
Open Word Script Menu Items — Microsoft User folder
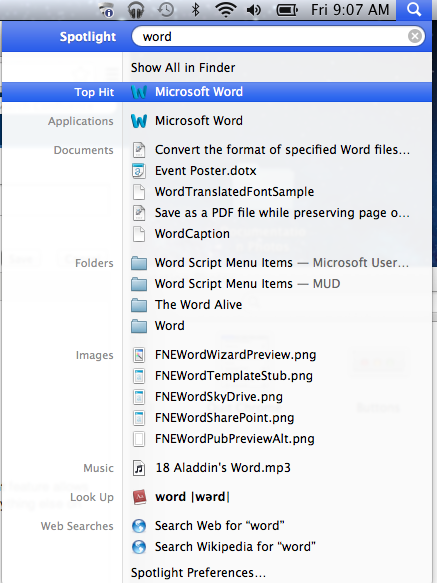(x=282, y=263)
